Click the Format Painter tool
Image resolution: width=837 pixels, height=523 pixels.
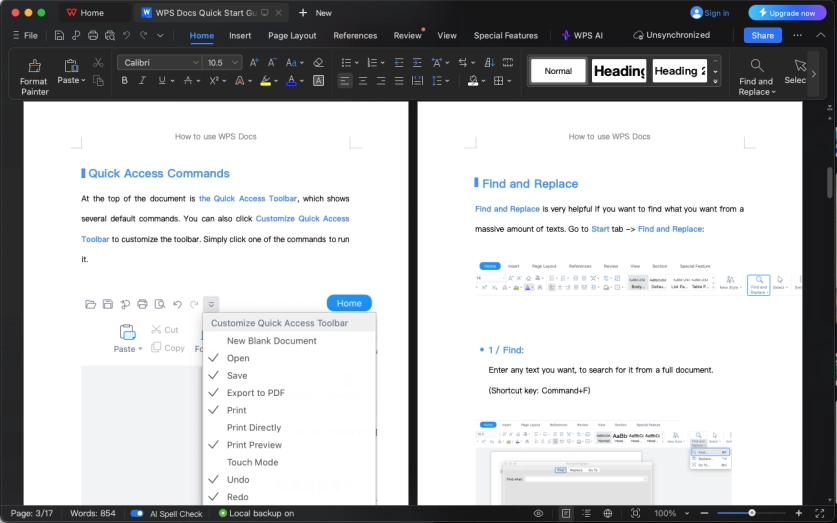34,77
